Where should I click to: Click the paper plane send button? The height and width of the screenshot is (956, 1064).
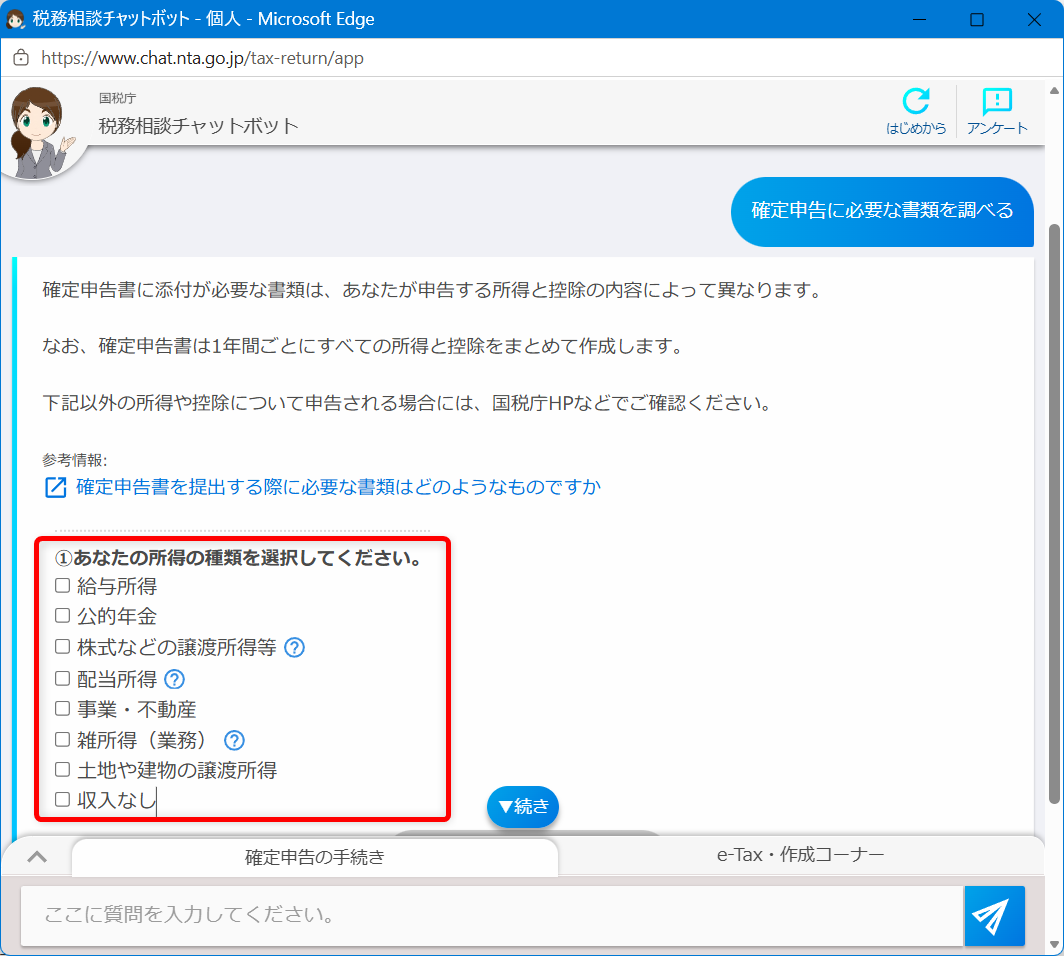[x=994, y=915]
